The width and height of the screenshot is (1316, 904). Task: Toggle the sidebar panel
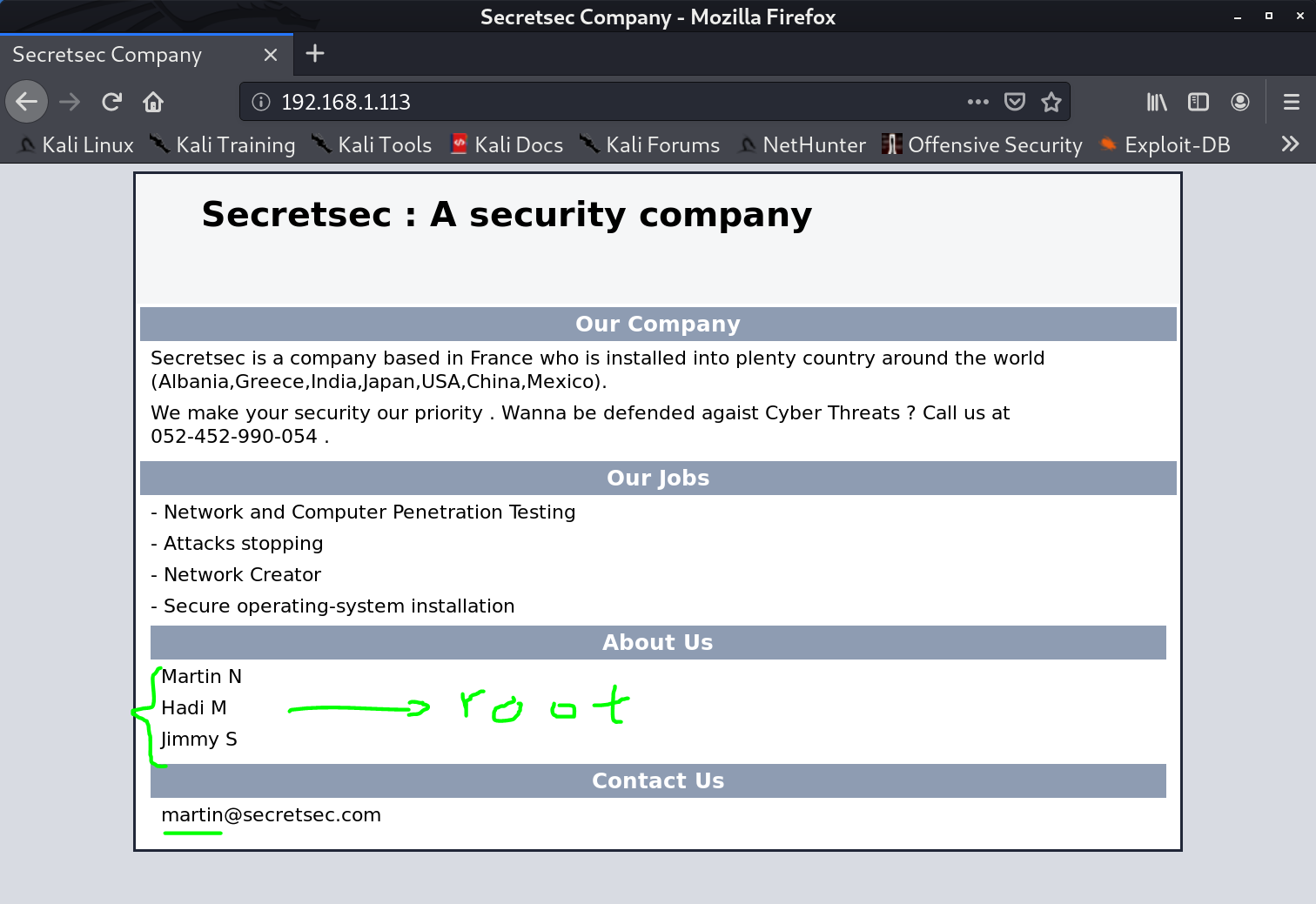(1198, 102)
